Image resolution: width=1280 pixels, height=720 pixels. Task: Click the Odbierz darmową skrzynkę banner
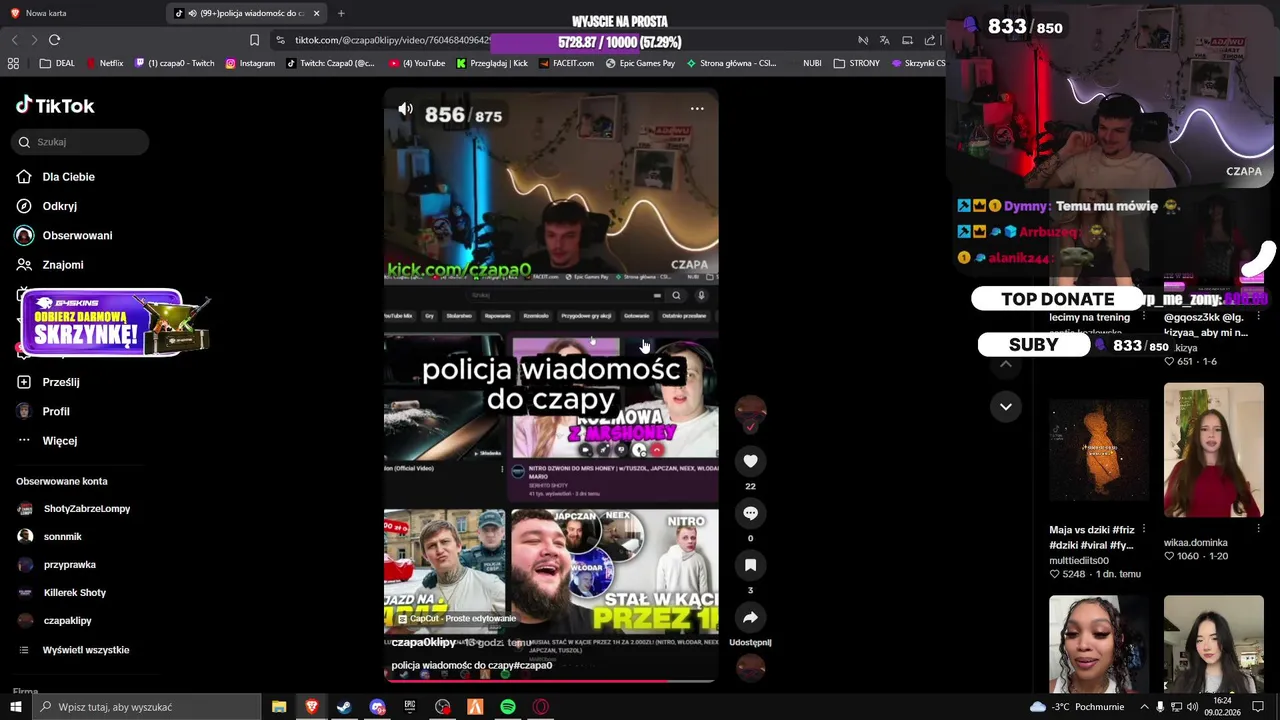(113, 324)
